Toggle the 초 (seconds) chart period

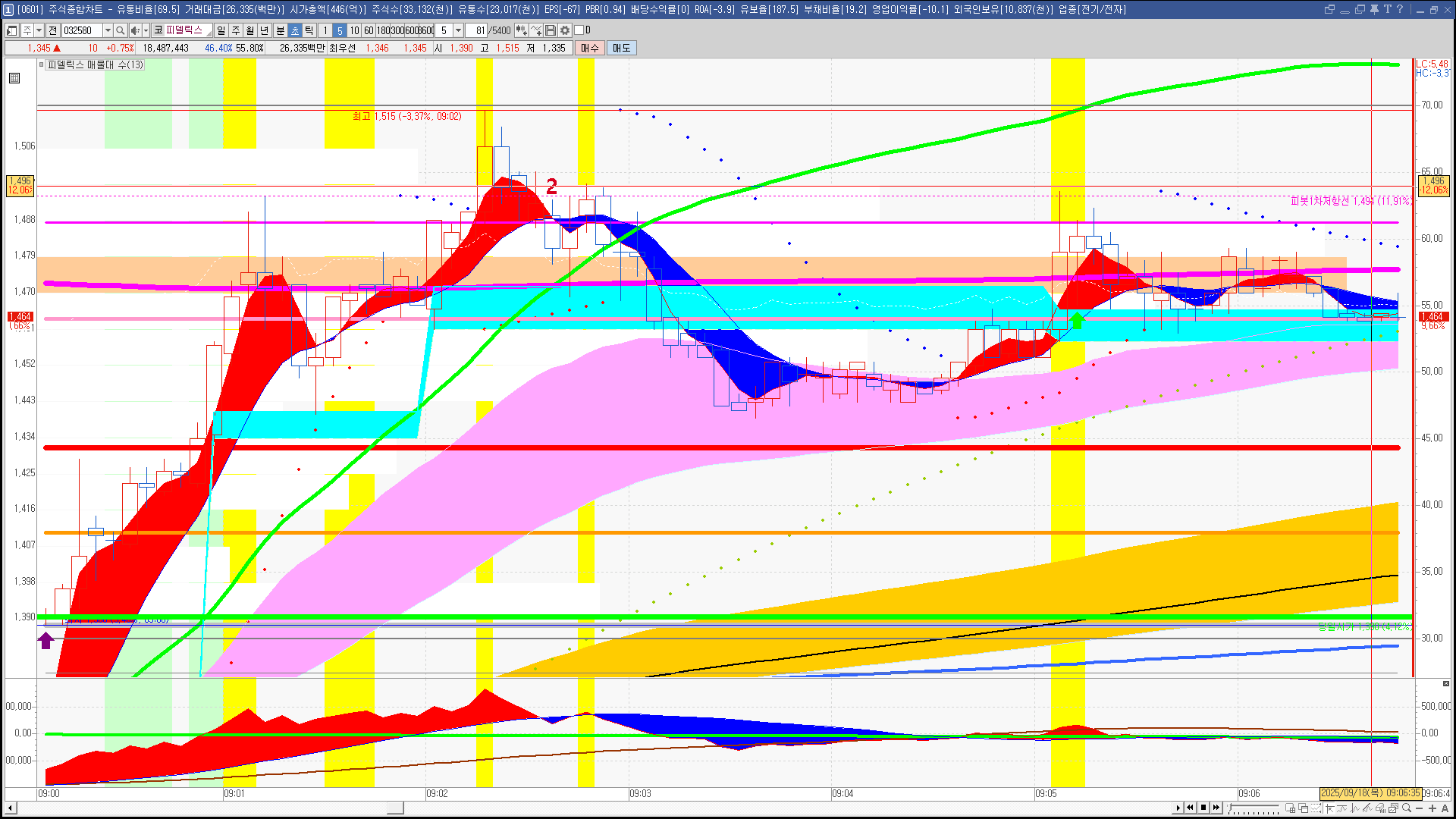click(295, 30)
